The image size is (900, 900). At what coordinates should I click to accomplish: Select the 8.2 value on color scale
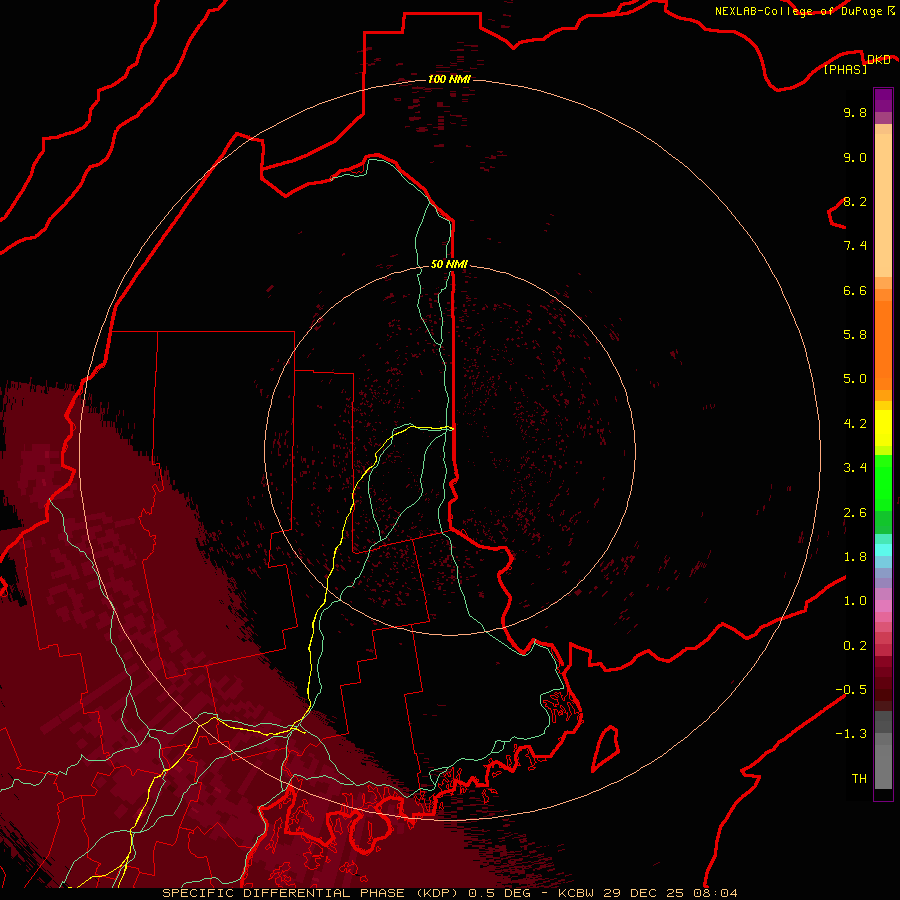click(x=855, y=201)
